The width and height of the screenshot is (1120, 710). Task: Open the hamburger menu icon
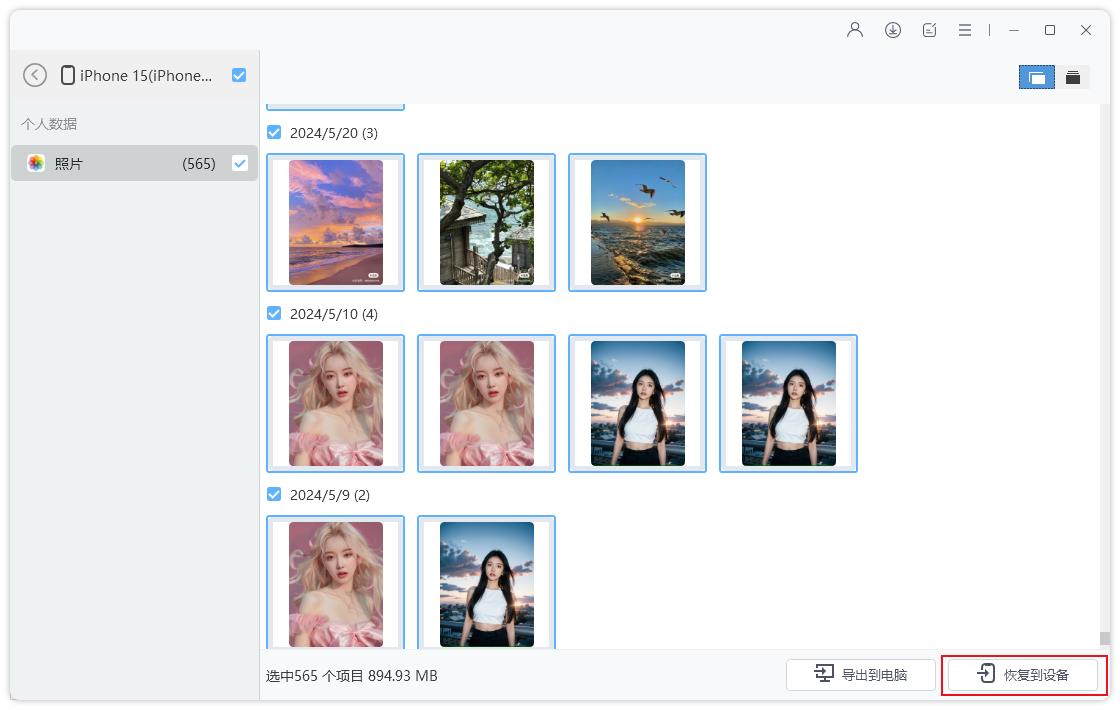(965, 30)
